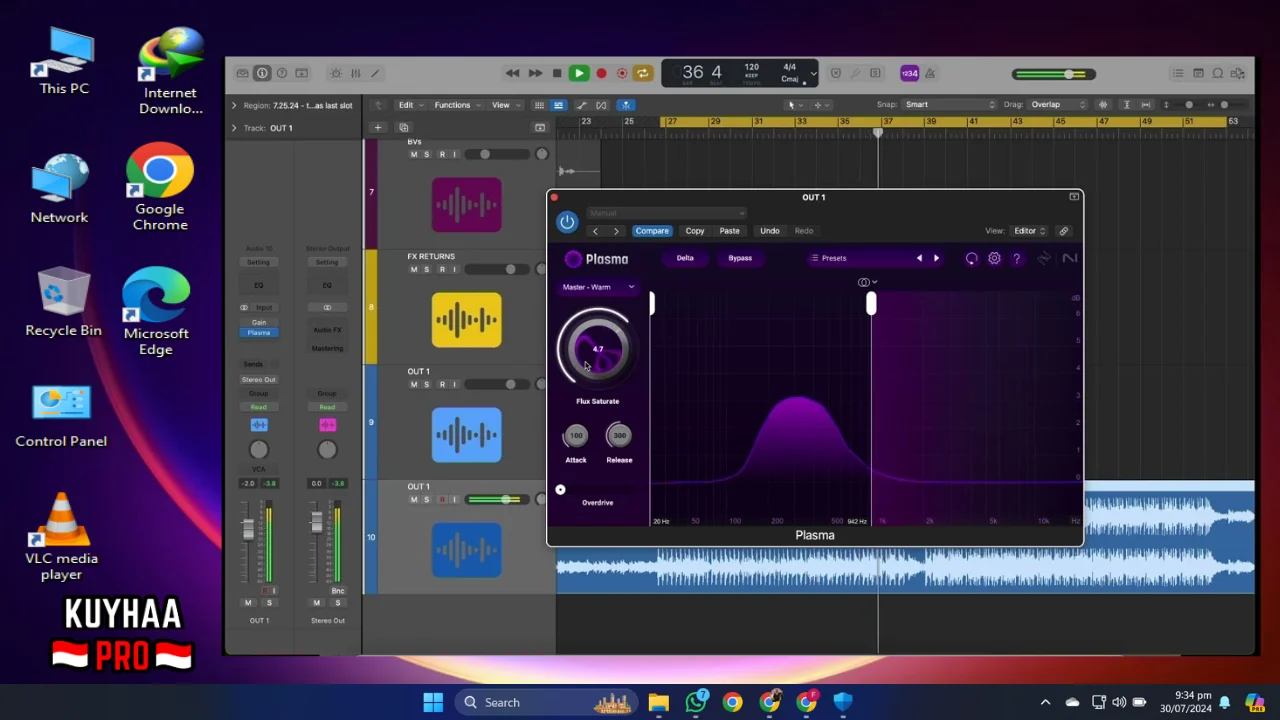Open the Note Pads icon

[1198, 73]
